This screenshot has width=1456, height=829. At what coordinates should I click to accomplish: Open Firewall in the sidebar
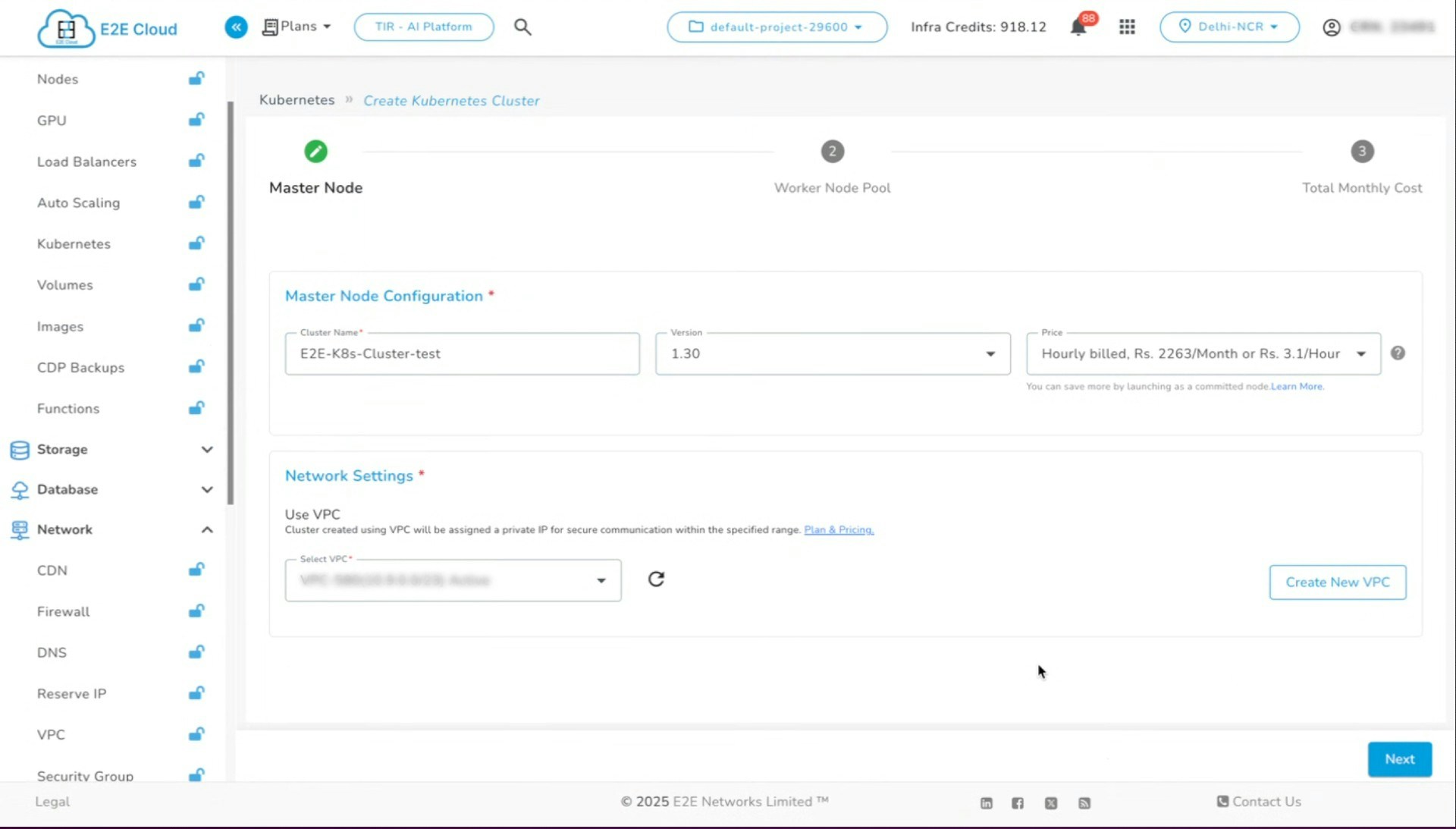click(x=63, y=611)
